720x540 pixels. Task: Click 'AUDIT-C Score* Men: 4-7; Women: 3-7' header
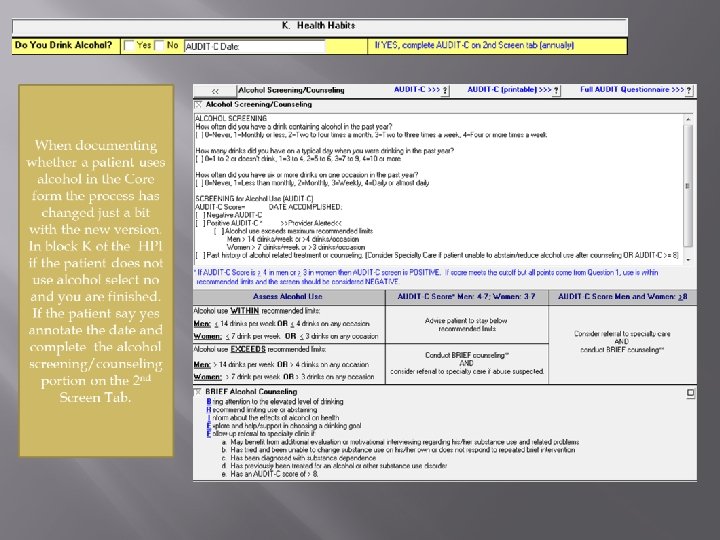(x=467, y=297)
